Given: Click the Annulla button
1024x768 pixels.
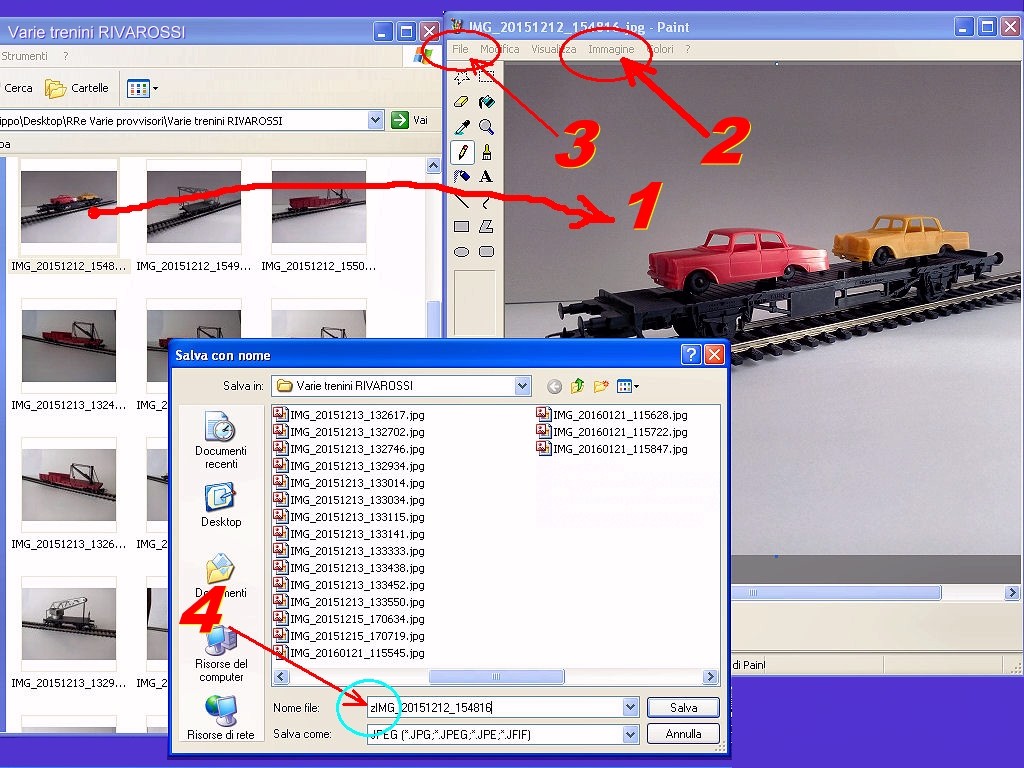Looking at the screenshot, I should click(683, 734).
